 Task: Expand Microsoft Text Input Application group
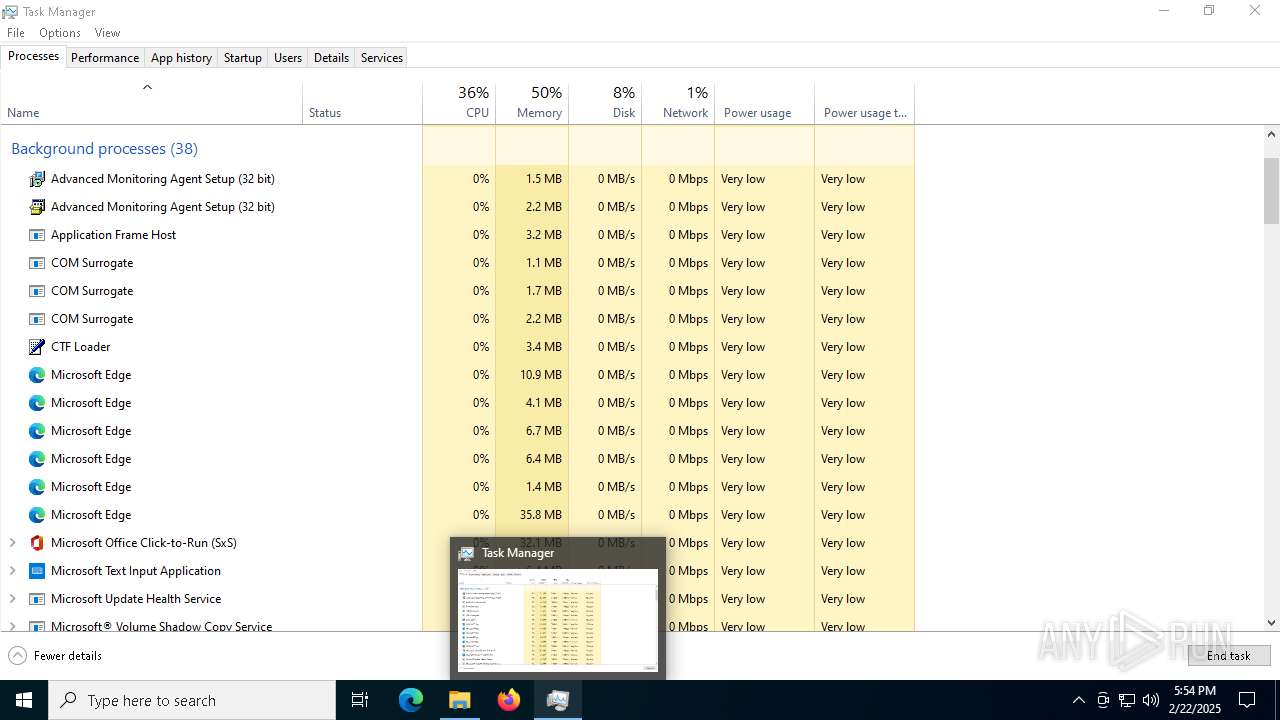point(12,571)
